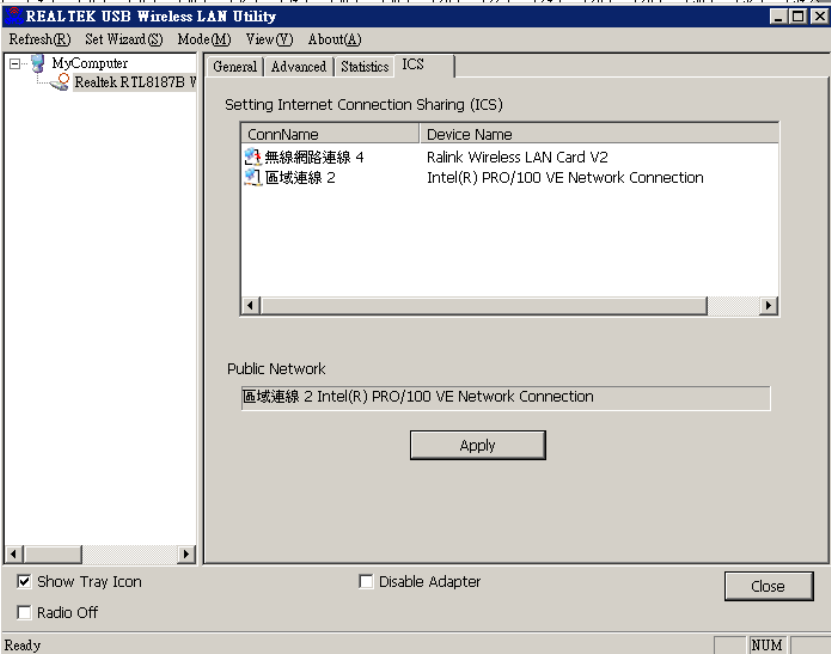Click the wireless connection 4 row icon
The height and width of the screenshot is (654, 831).
coord(253,157)
